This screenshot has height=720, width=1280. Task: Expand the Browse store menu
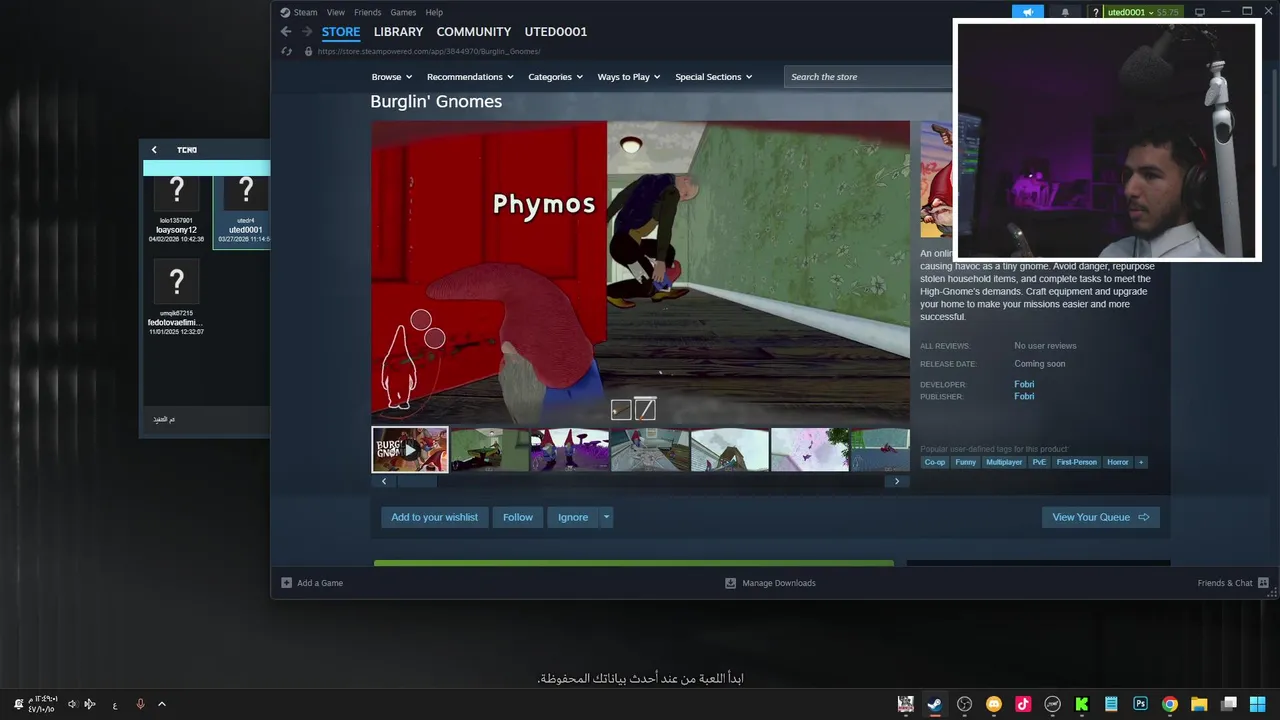pyautogui.click(x=391, y=77)
